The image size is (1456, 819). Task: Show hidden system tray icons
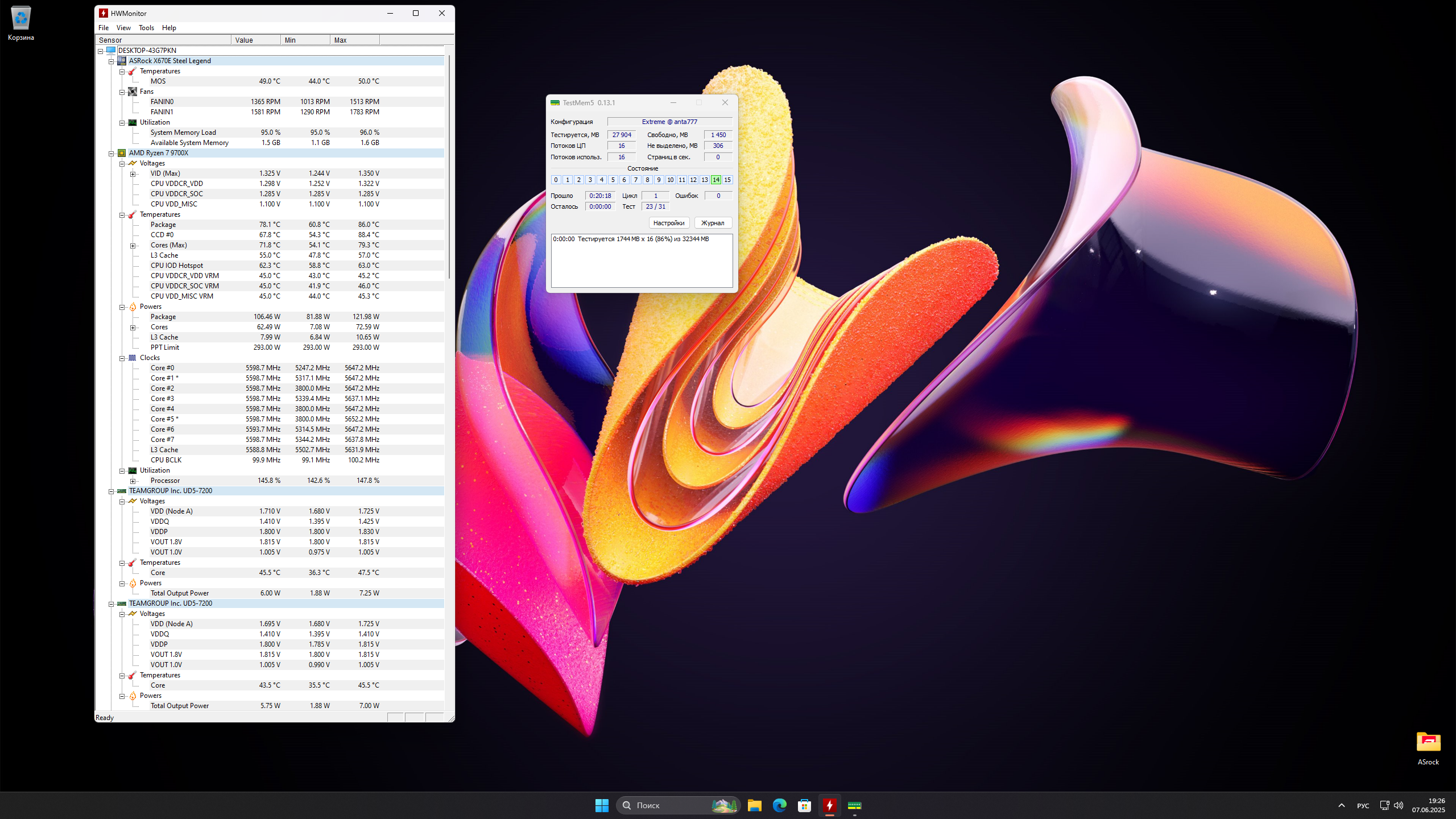click(1341, 805)
